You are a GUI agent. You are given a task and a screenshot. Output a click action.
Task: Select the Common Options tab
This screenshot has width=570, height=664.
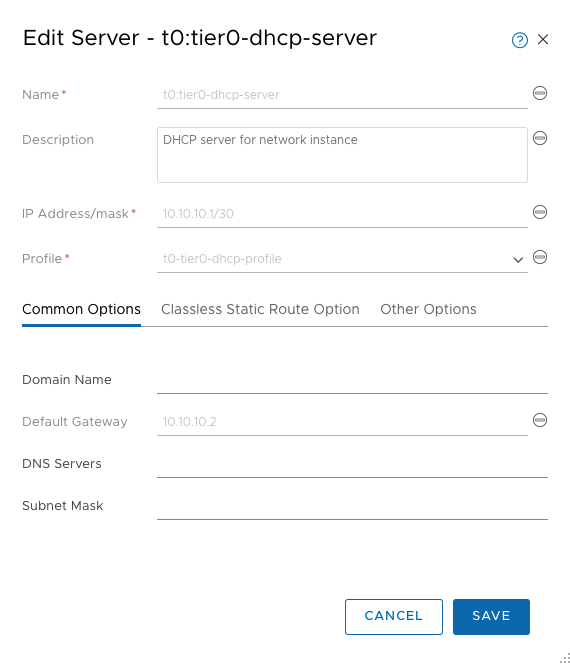click(81, 310)
